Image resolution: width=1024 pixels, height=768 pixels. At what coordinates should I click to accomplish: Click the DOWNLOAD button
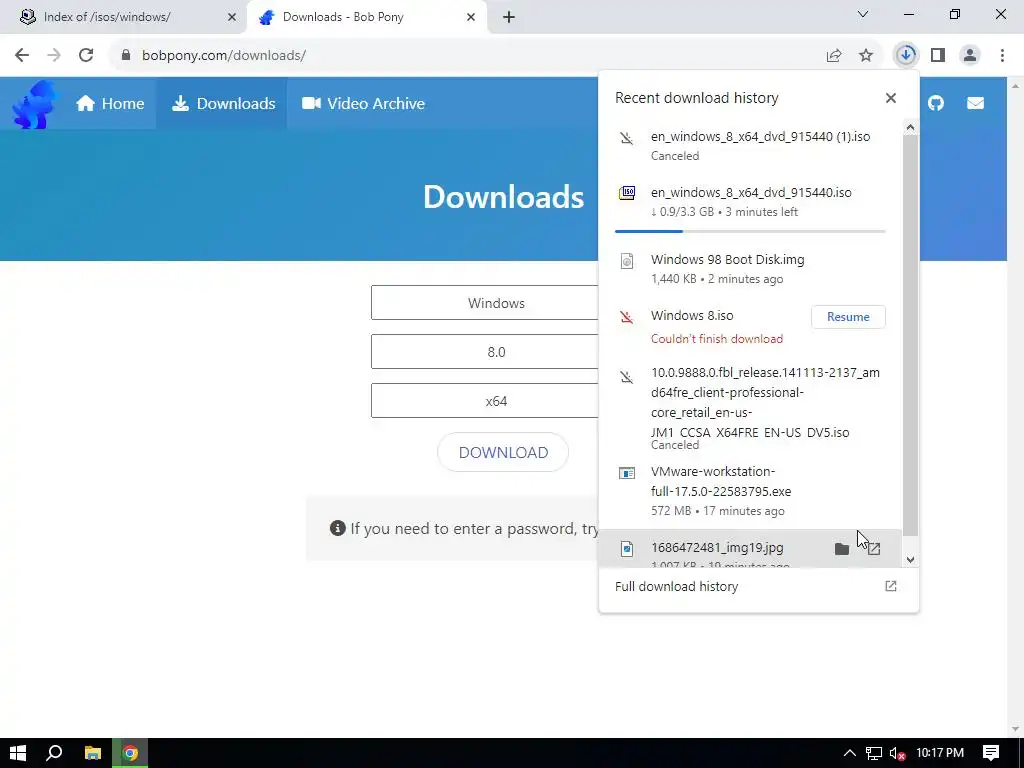503,453
